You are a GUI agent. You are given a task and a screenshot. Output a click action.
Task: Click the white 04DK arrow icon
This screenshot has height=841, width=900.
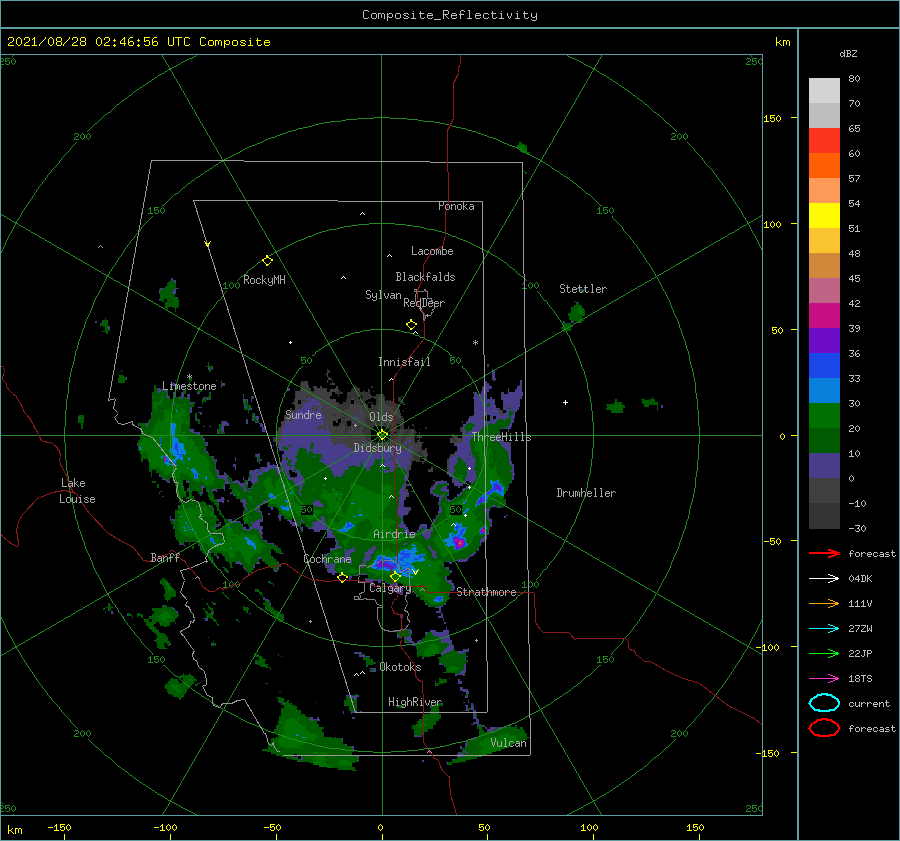824,579
